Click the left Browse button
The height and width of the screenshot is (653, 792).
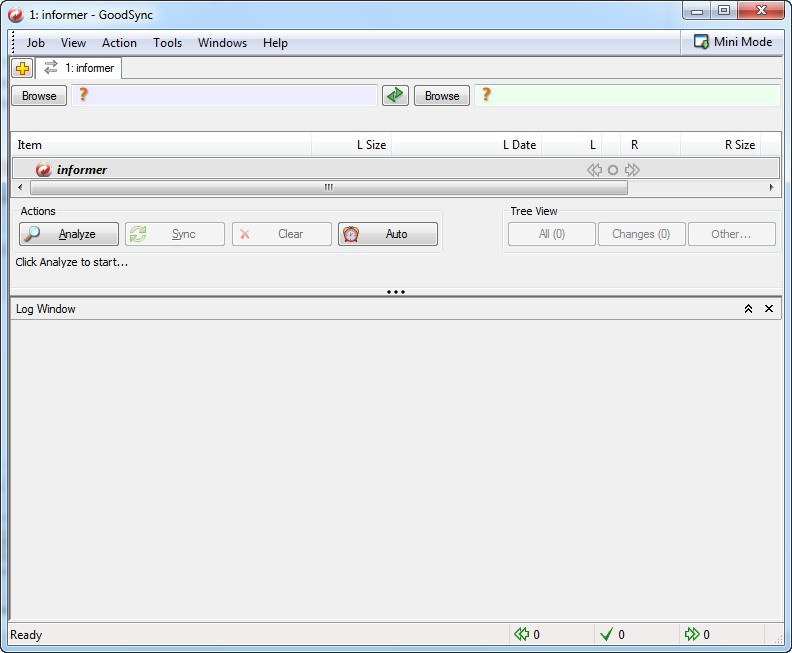39,95
